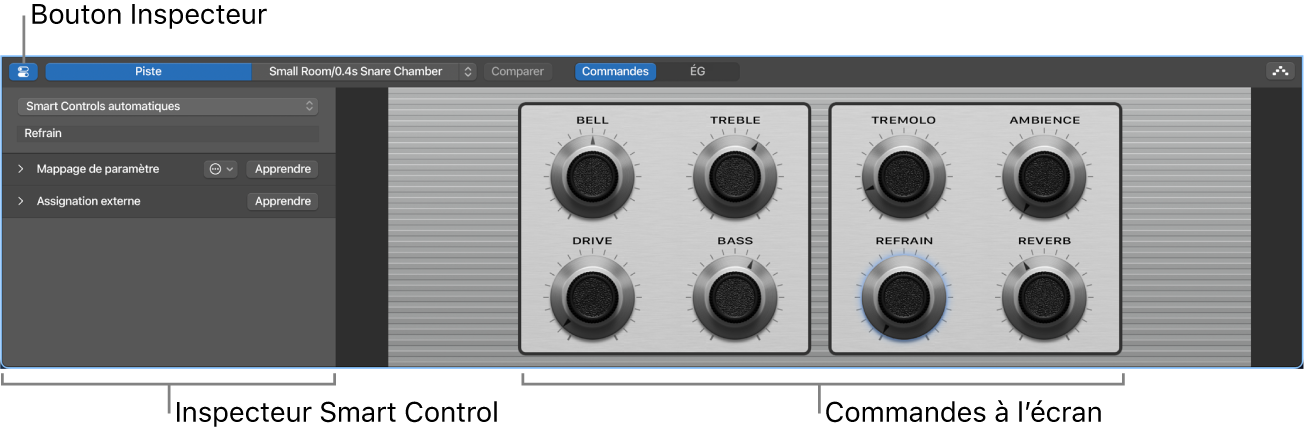Image resolution: width=1306 pixels, height=436 pixels.
Task: Expand the Mappage de paramètre section
Action: (x=21, y=170)
